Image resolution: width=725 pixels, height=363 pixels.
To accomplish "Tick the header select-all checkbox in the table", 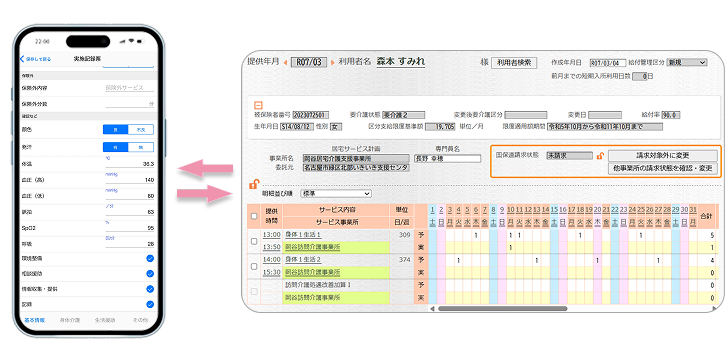I will tap(254, 216).
